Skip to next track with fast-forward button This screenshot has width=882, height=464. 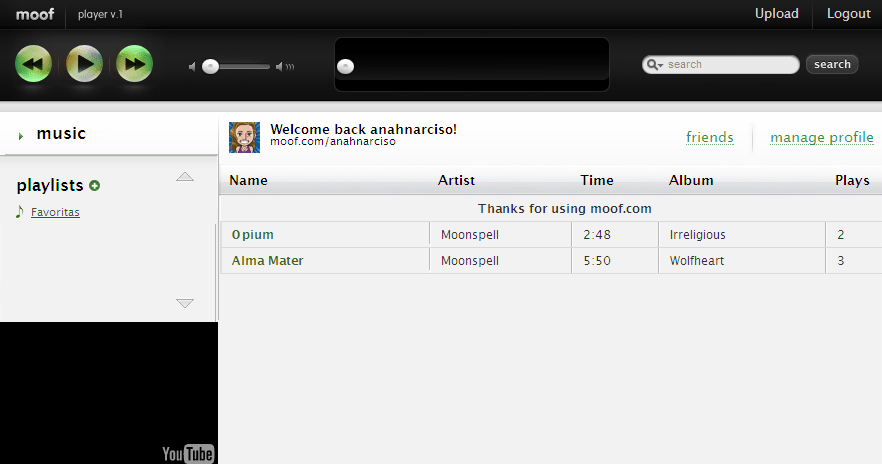click(134, 64)
